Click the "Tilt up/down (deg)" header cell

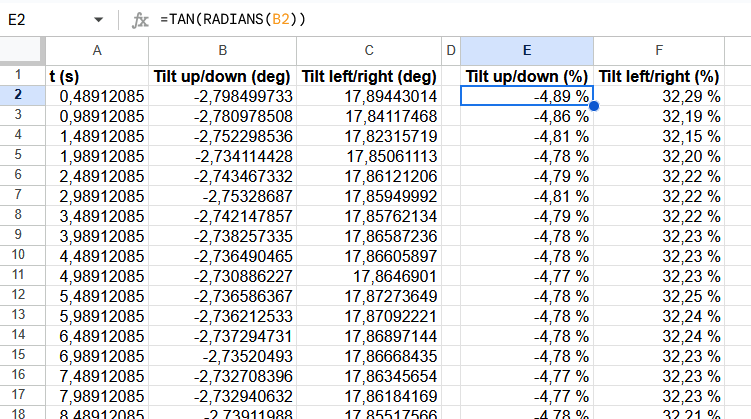point(222,75)
